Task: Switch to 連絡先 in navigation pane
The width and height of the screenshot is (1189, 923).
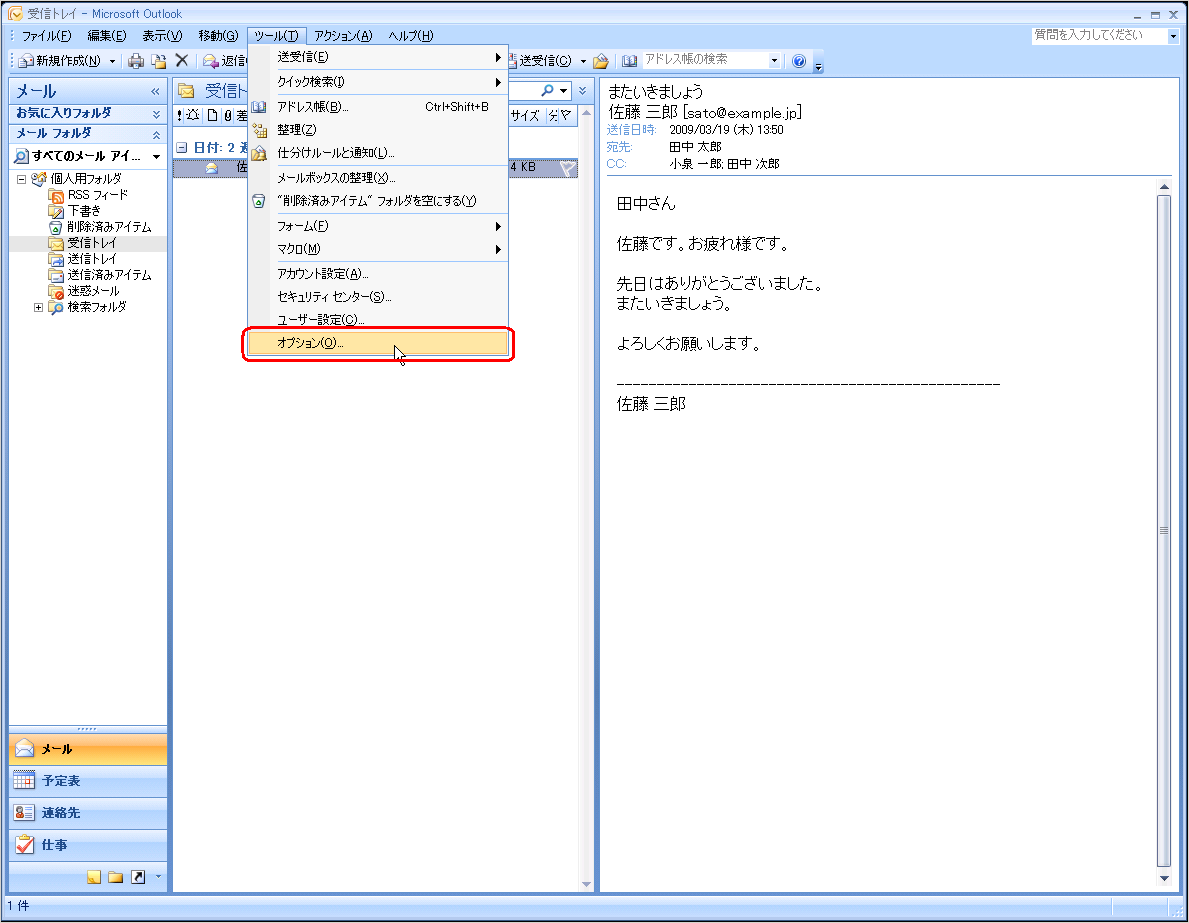Action: [x=88, y=812]
